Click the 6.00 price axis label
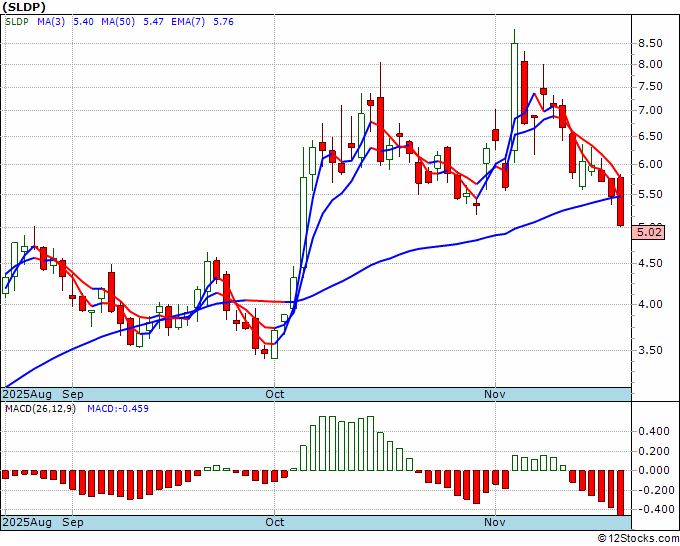 650,164
